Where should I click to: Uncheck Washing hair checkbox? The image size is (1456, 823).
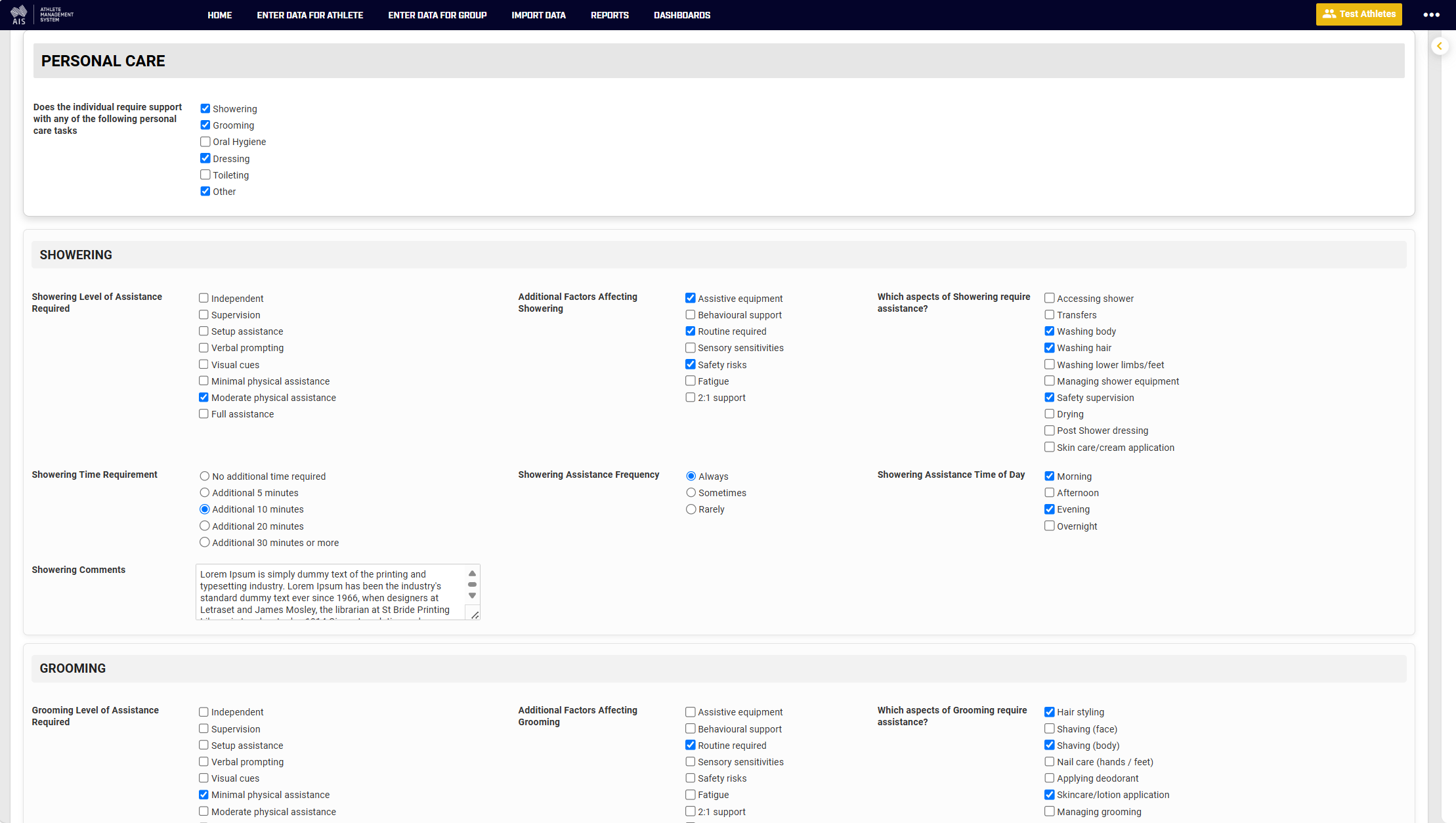click(x=1050, y=347)
